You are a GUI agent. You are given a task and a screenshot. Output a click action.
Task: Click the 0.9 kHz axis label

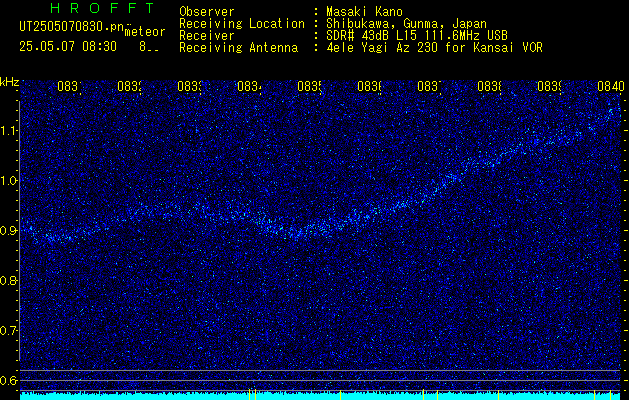click(8, 230)
